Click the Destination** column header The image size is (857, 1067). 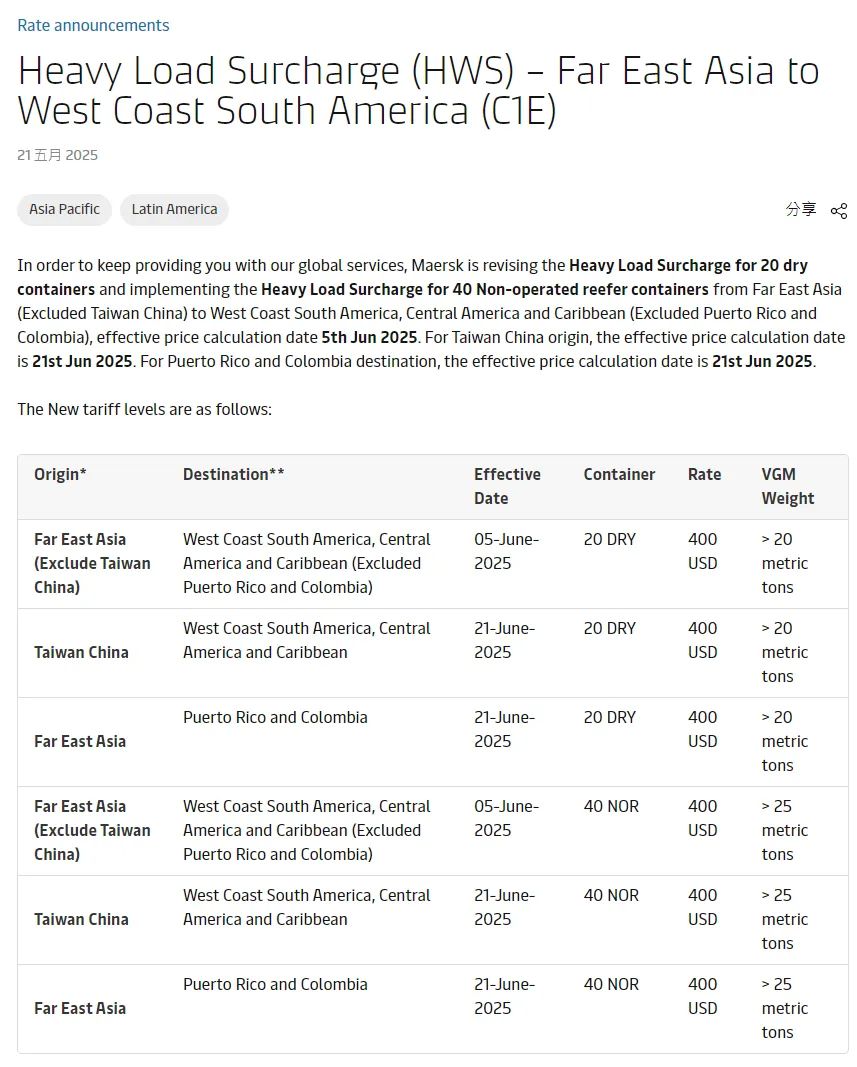pos(233,474)
